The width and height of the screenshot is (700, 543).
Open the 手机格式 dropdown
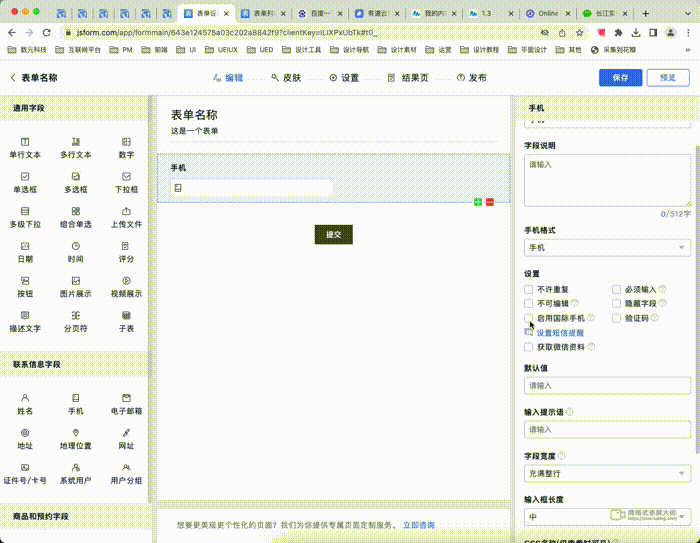(606, 247)
